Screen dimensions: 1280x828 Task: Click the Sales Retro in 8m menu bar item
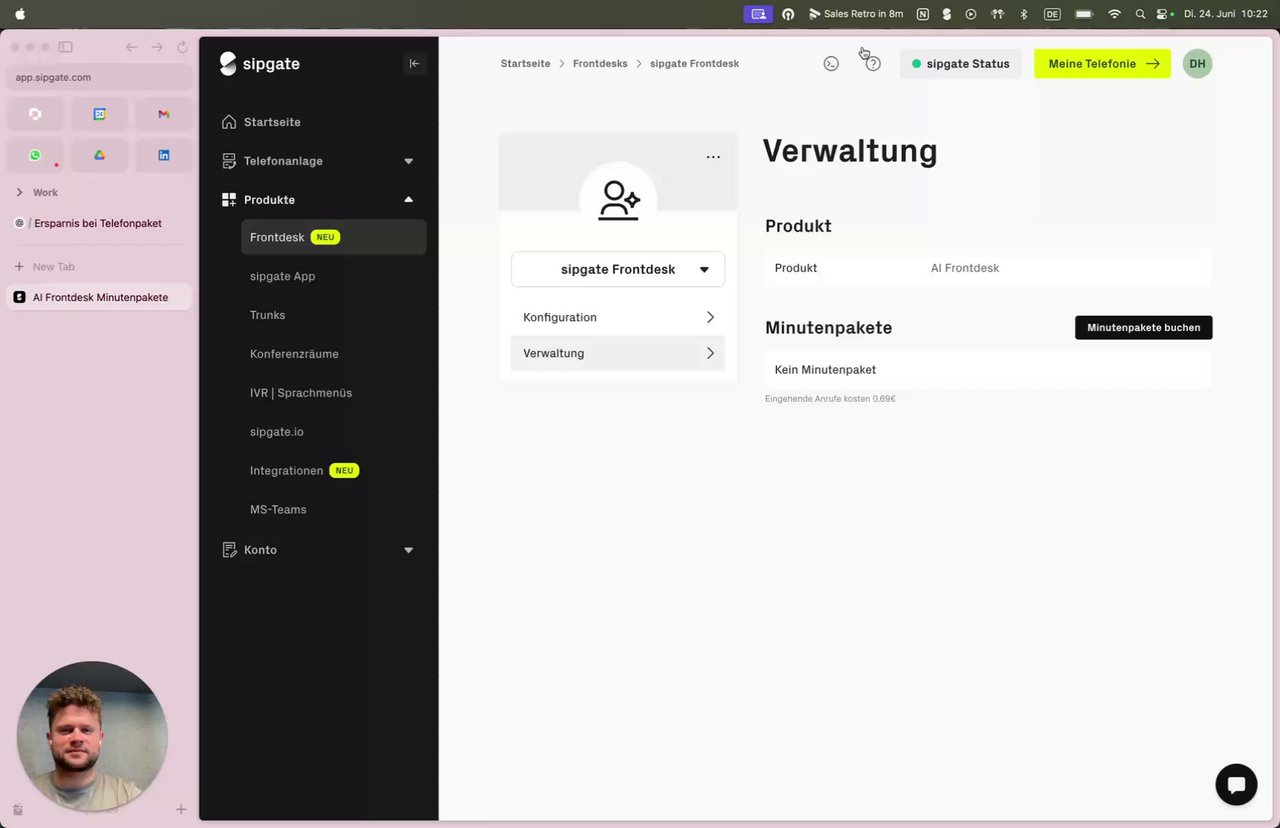856,14
